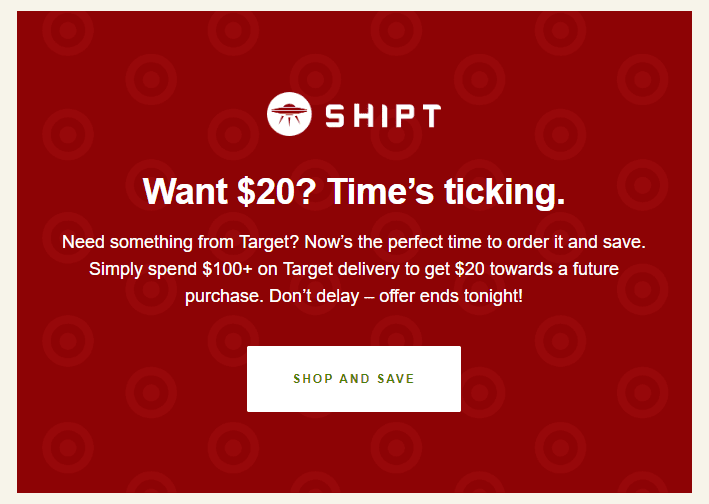Viewport: 709px width, 504px height.
Task: Click the Shipt UFO logo icon
Action: pyautogui.click(x=289, y=114)
